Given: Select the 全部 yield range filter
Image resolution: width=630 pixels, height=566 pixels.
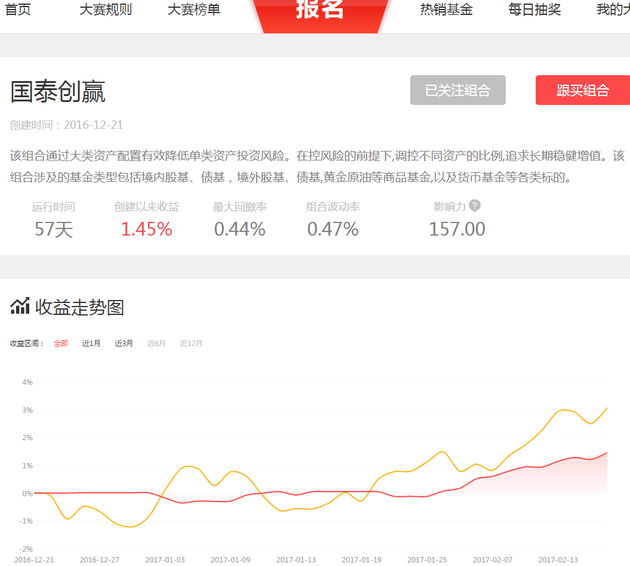Looking at the screenshot, I should point(61,343).
